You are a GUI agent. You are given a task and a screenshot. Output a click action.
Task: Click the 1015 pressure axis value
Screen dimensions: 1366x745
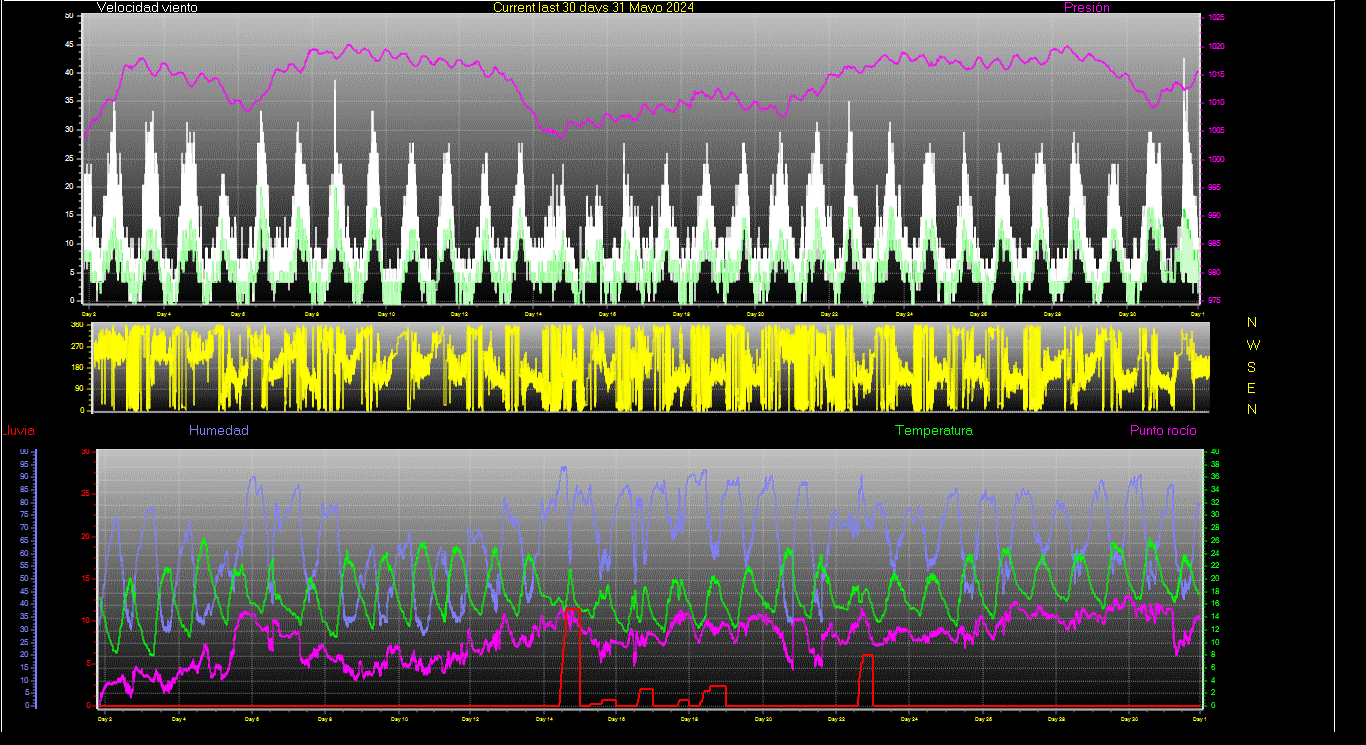(x=1217, y=75)
